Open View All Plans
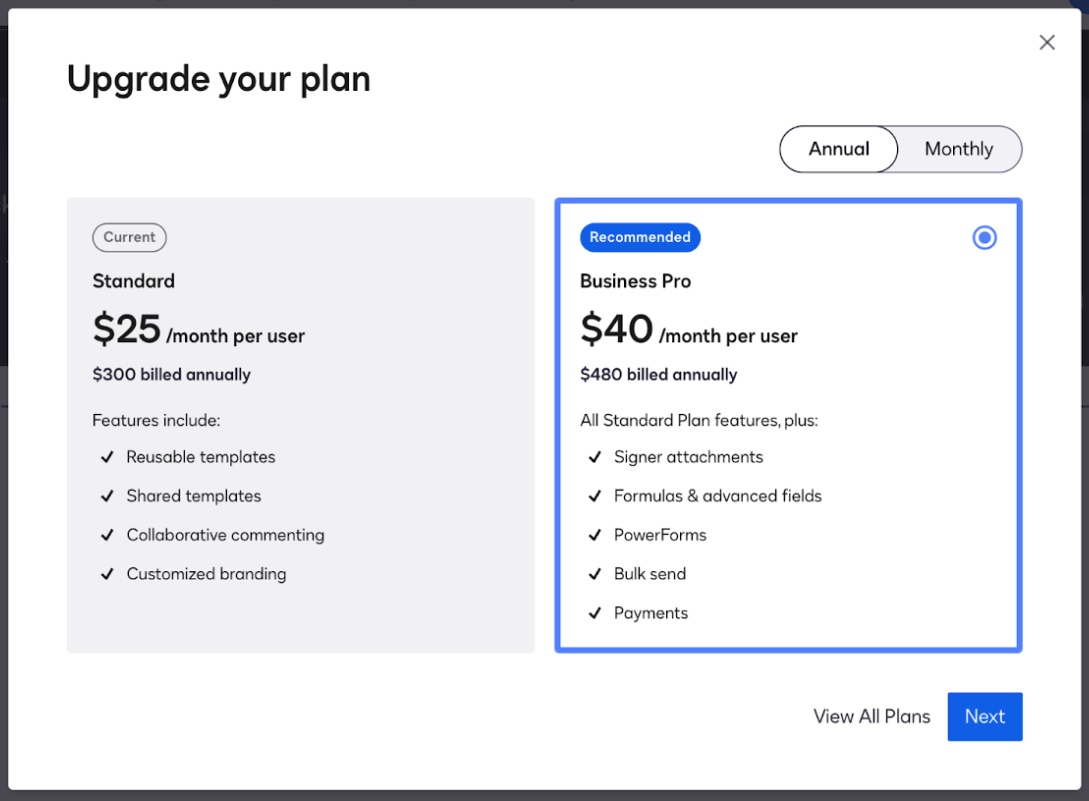 [x=871, y=716]
